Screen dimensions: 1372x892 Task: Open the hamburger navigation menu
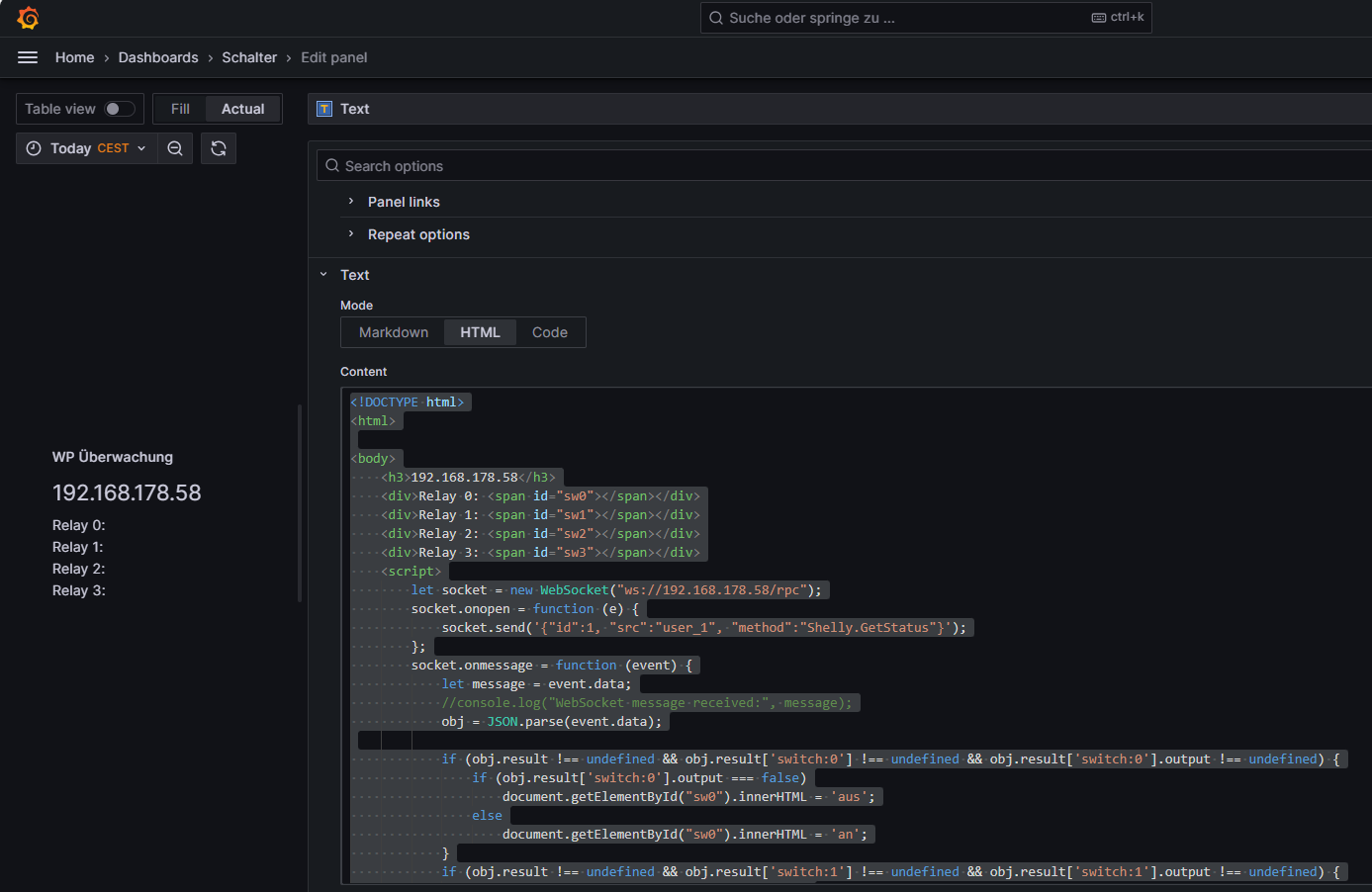pyautogui.click(x=28, y=57)
